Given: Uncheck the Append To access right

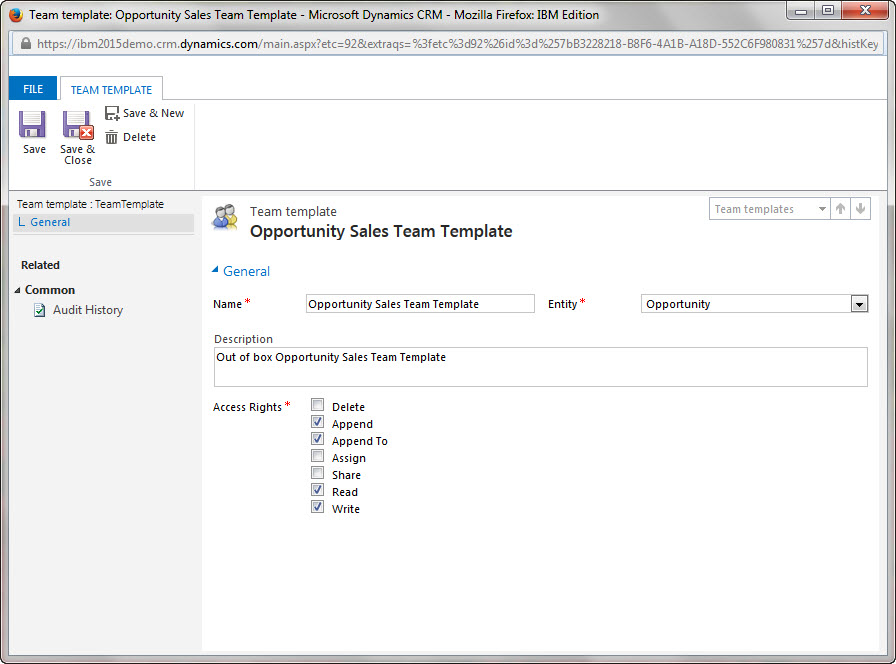Looking at the screenshot, I should pyautogui.click(x=317, y=440).
